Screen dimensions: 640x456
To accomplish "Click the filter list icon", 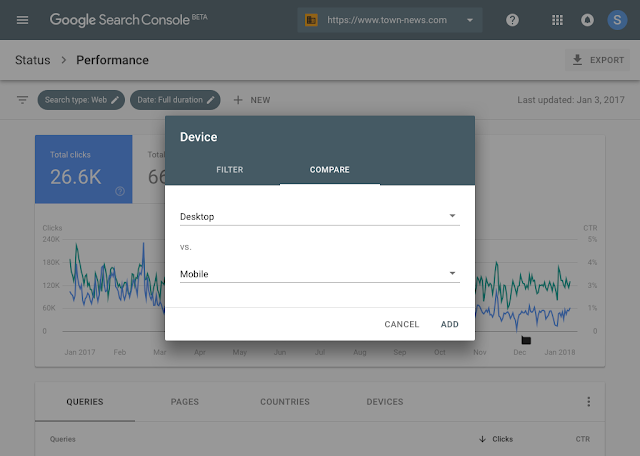I will (22, 100).
